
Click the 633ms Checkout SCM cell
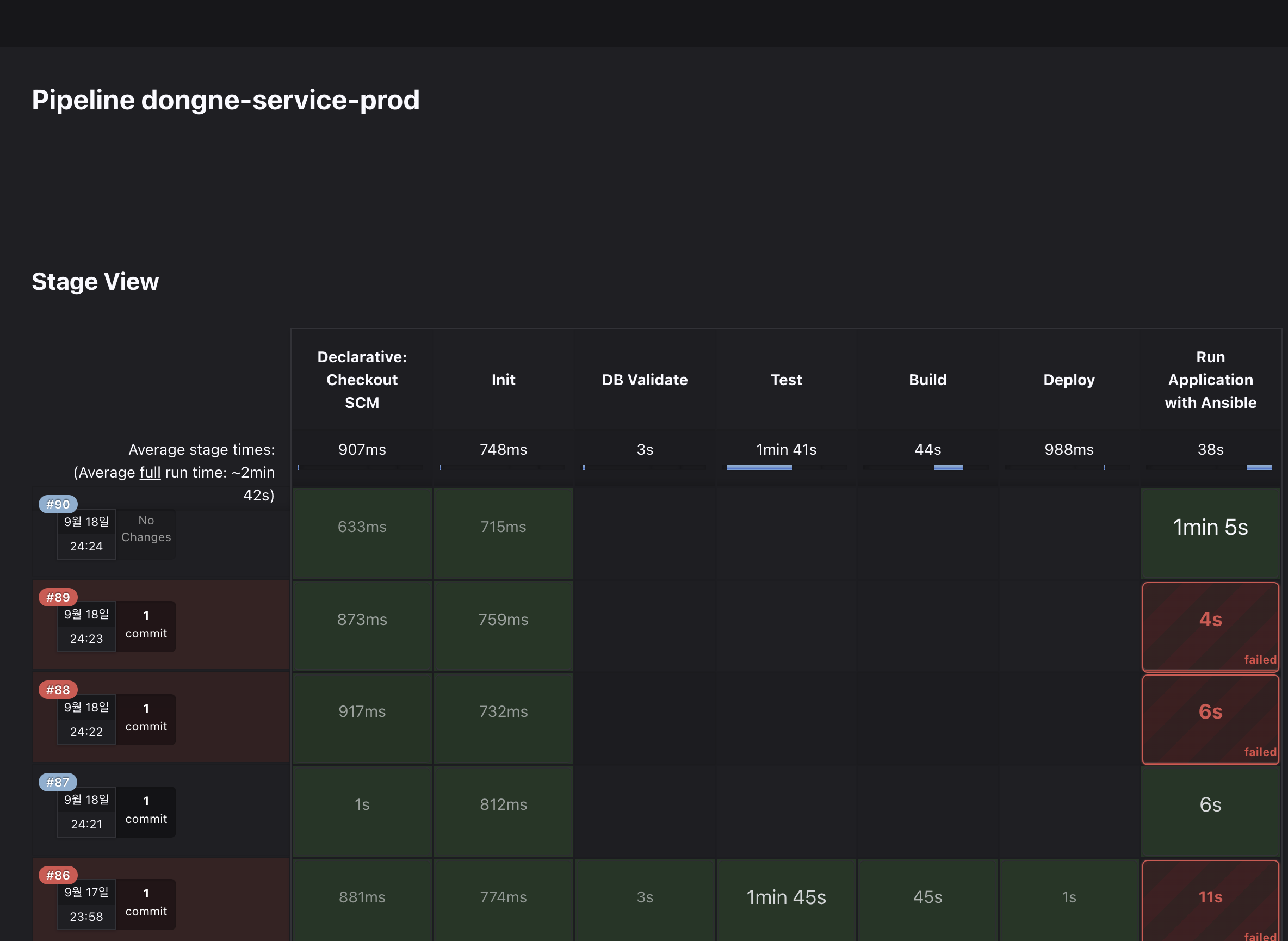362,532
